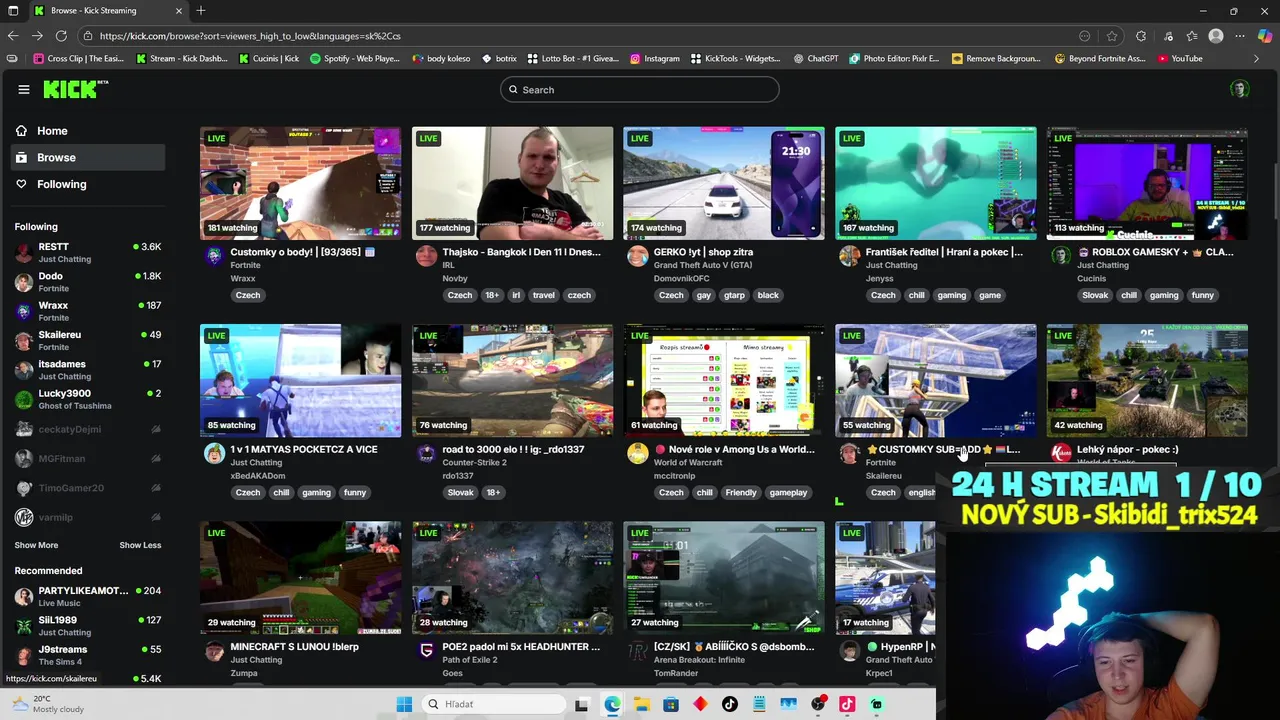Open Lucky3900 in Following list

click(88, 399)
